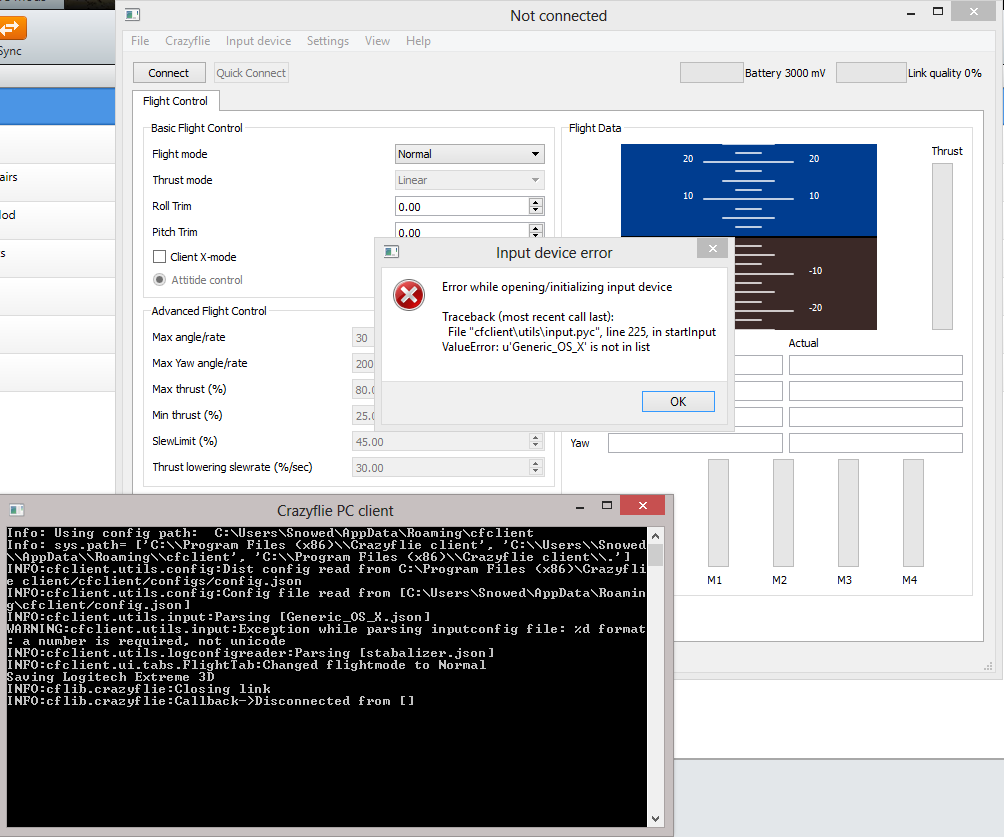Screen dimensions: 1004x837
Task: Click the Yaw target field
Action: pos(695,443)
